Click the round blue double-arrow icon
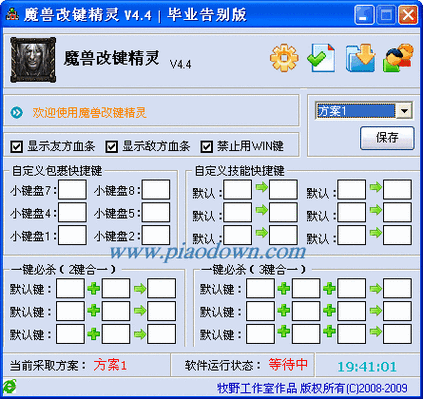The height and width of the screenshot is (399, 423). 17,113
